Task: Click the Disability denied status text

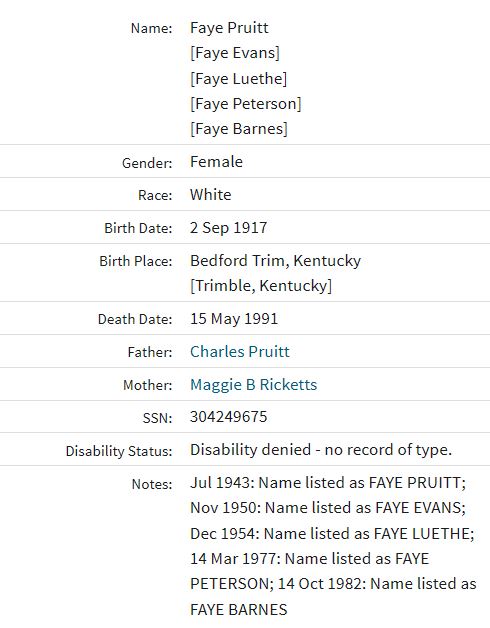Action: [x=321, y=450]
